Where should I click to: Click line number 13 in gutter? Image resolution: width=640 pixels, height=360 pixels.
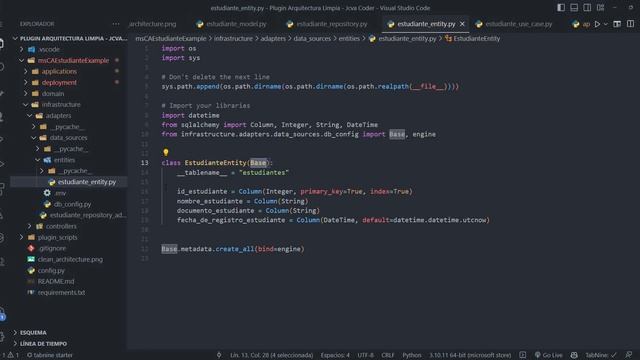click(x=144, y=163)
